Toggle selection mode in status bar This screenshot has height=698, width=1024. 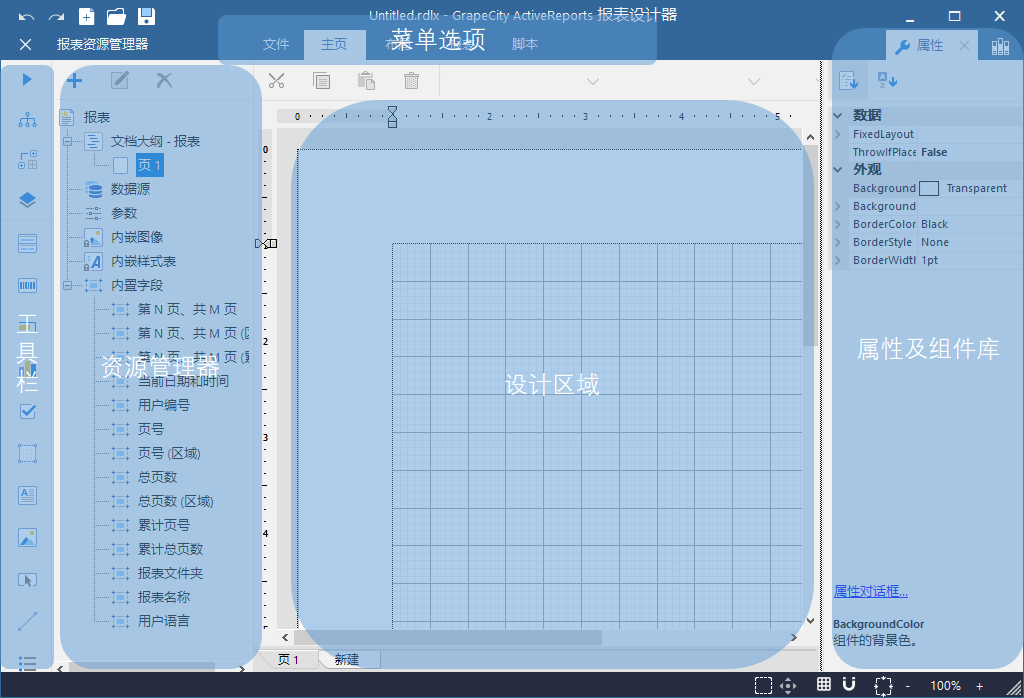pos(763,685)
